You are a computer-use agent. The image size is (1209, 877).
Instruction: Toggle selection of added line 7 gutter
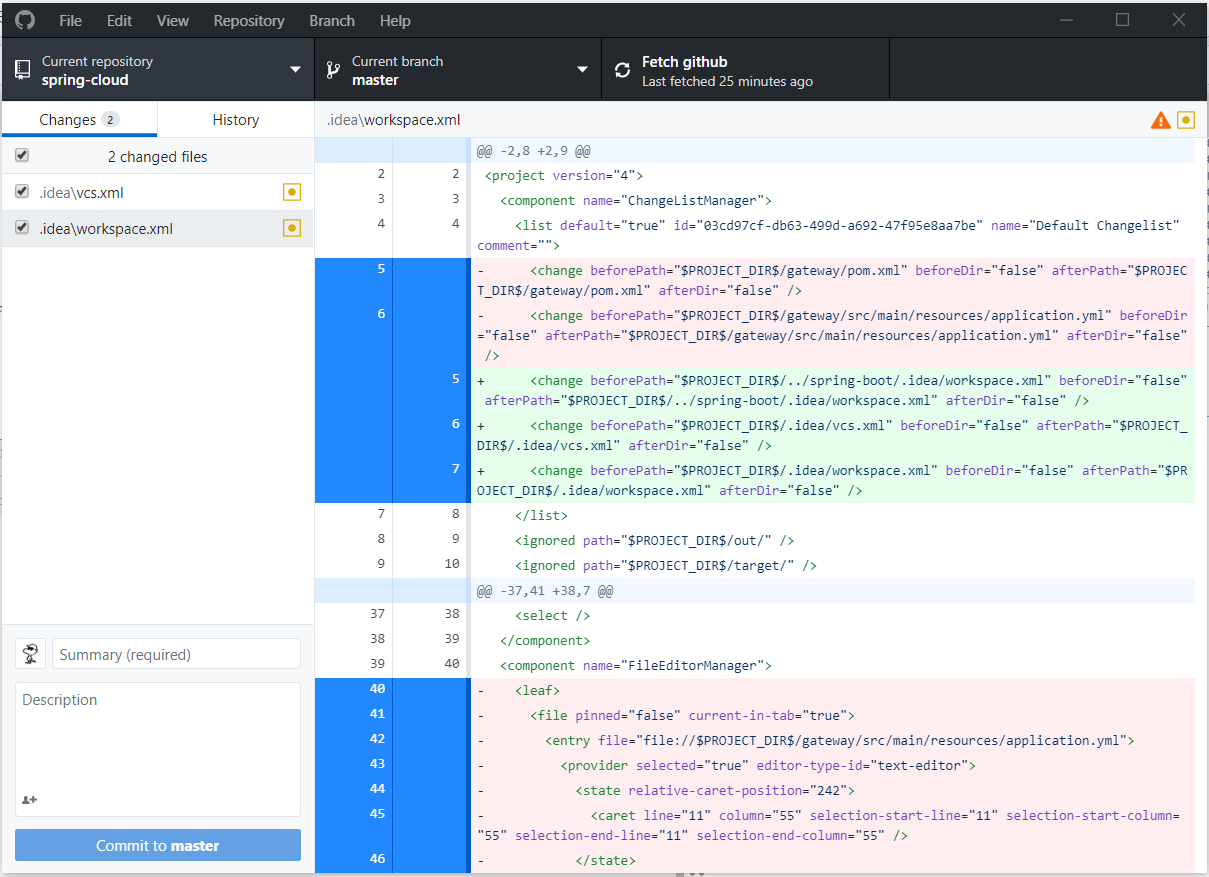(390, 480)
